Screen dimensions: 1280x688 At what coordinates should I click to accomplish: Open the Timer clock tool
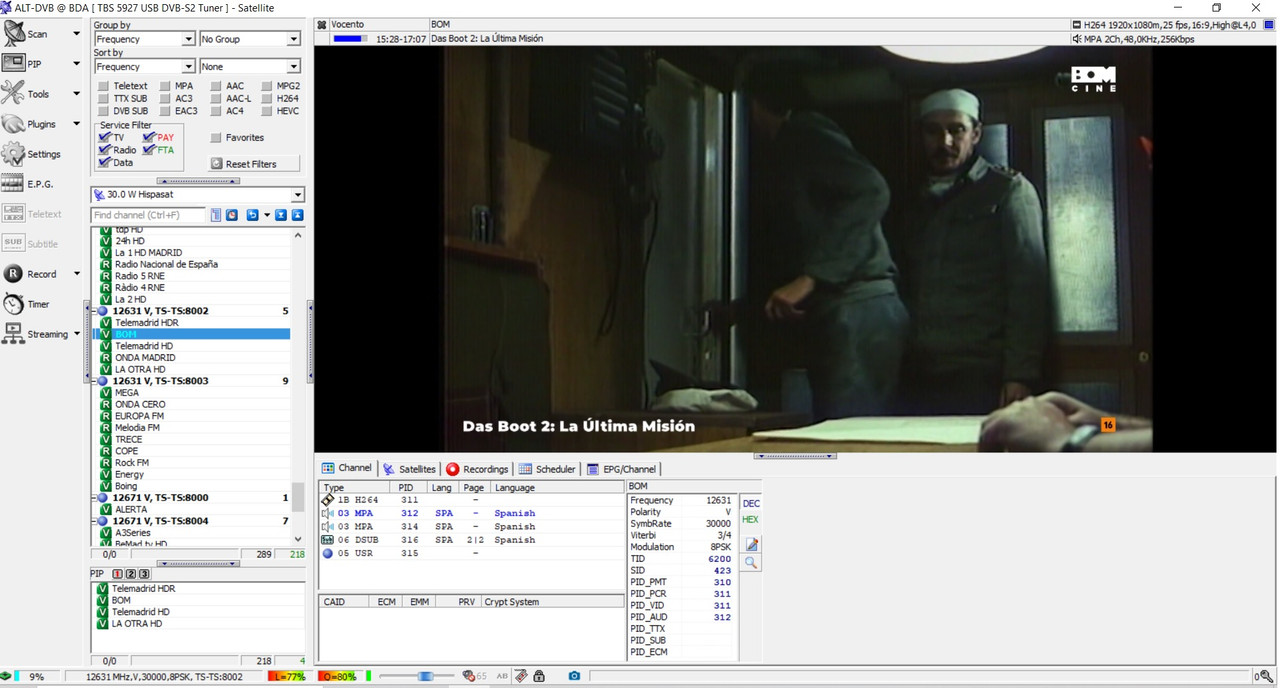pos(26,304)
